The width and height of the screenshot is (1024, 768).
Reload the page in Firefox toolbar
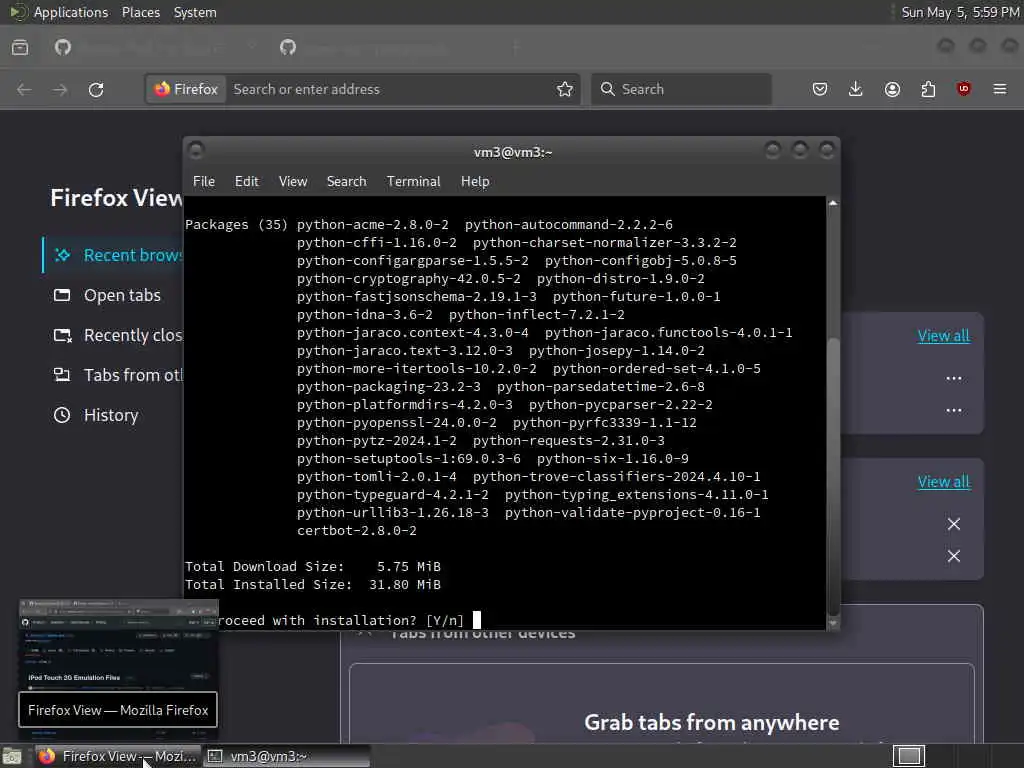(x=96, y=89)
